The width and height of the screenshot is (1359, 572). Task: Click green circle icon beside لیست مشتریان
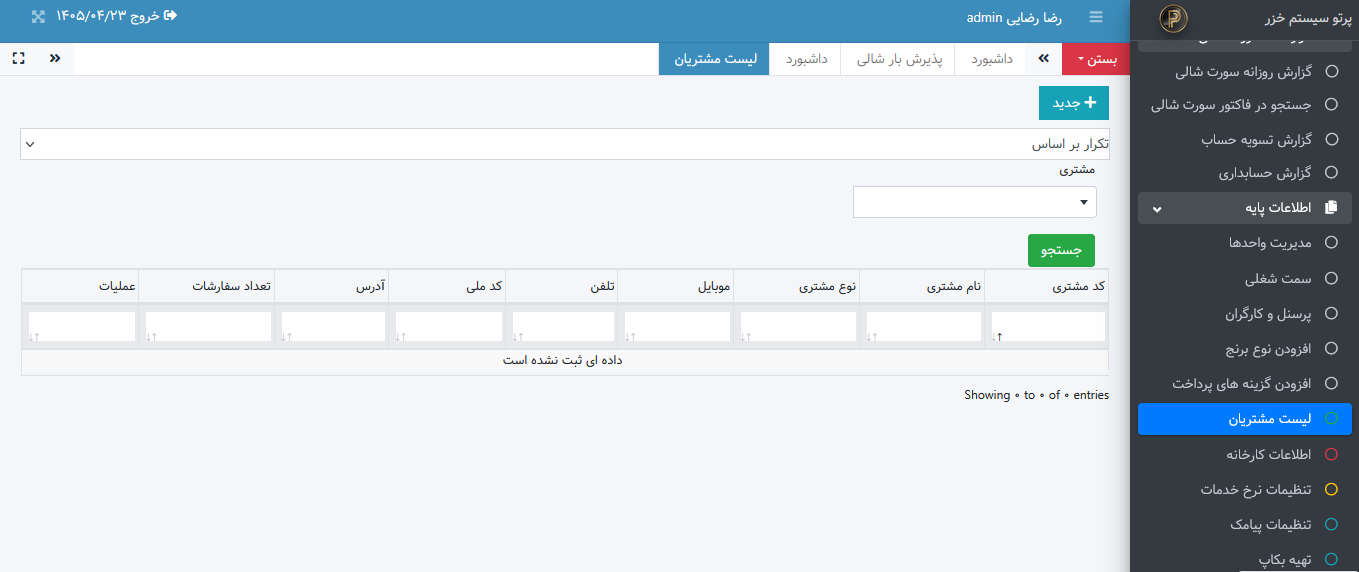pyautogui.click(x=1331, y=418)
